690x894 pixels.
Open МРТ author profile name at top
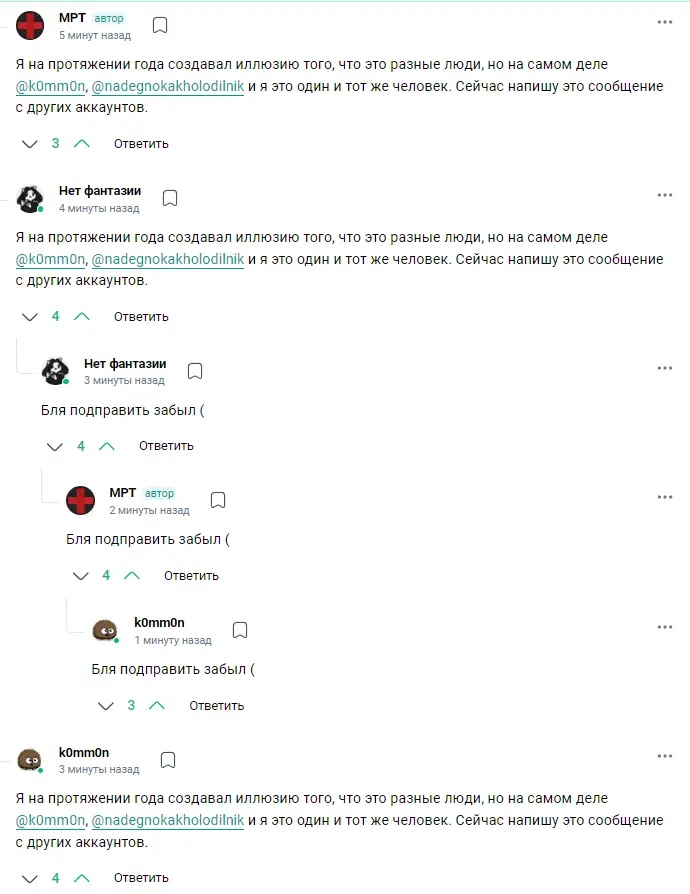tap(72, 18)
